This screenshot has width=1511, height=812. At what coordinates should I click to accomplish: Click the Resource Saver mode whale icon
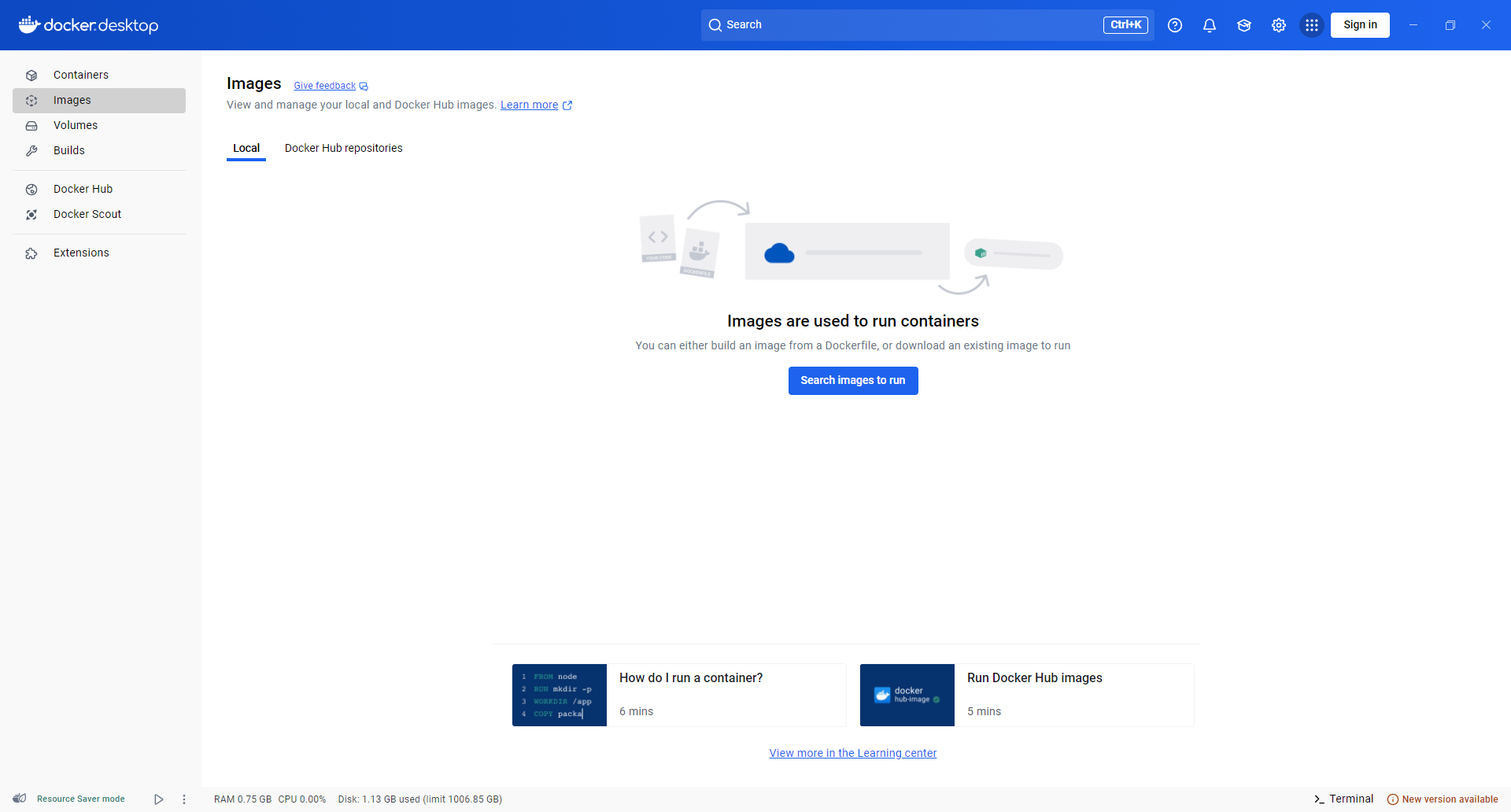(20, 799)
